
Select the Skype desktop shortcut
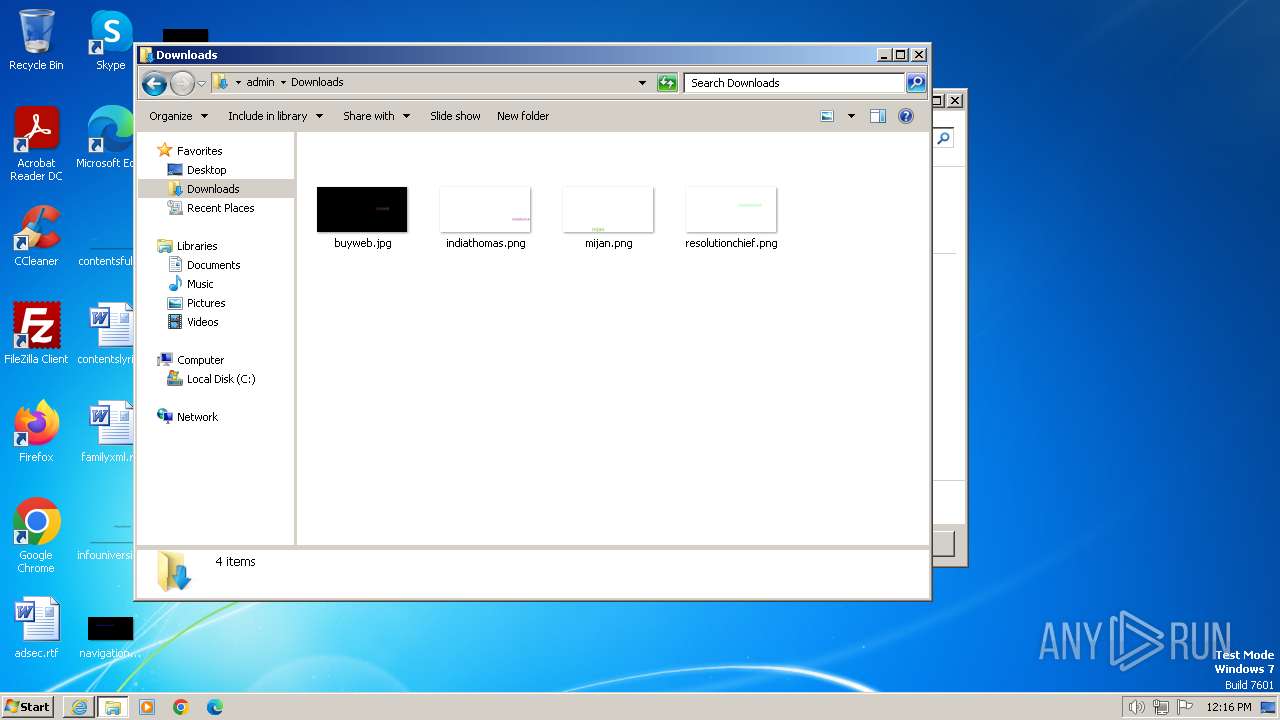110,40
